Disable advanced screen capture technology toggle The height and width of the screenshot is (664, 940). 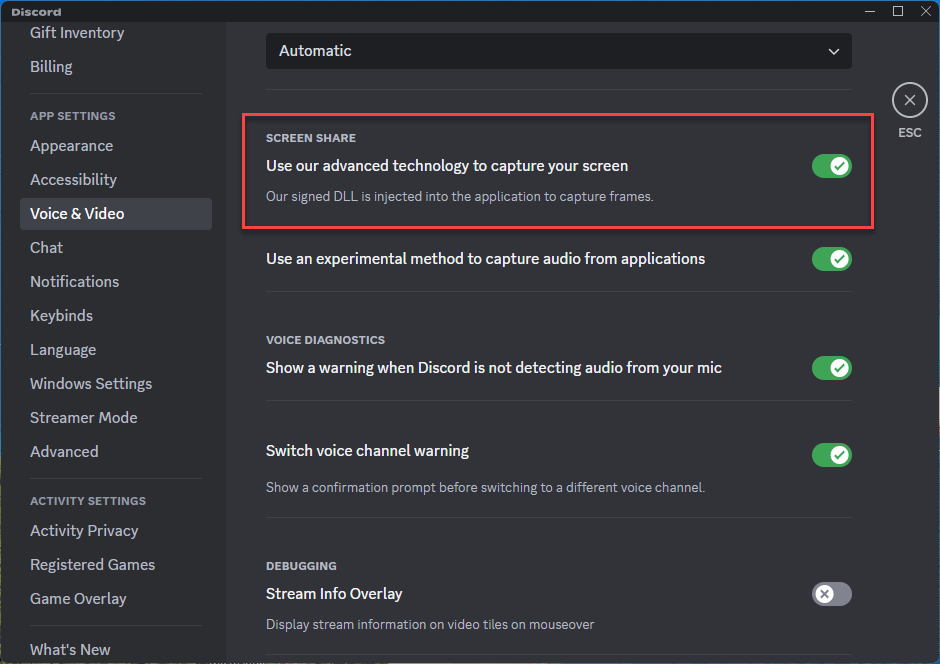[x=831, y=166]
